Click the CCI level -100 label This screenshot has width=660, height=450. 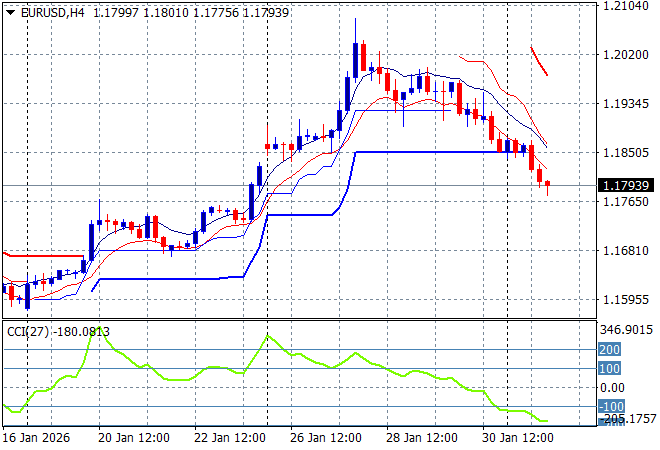[611, 407]
